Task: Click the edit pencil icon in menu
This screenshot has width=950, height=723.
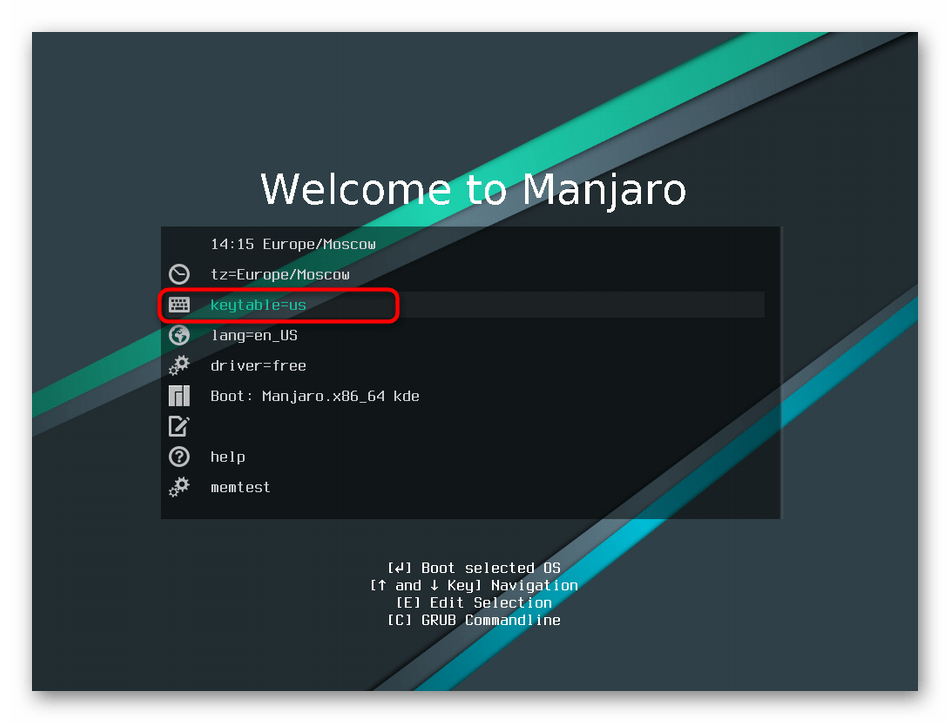Action: click(x=179, y=426)
